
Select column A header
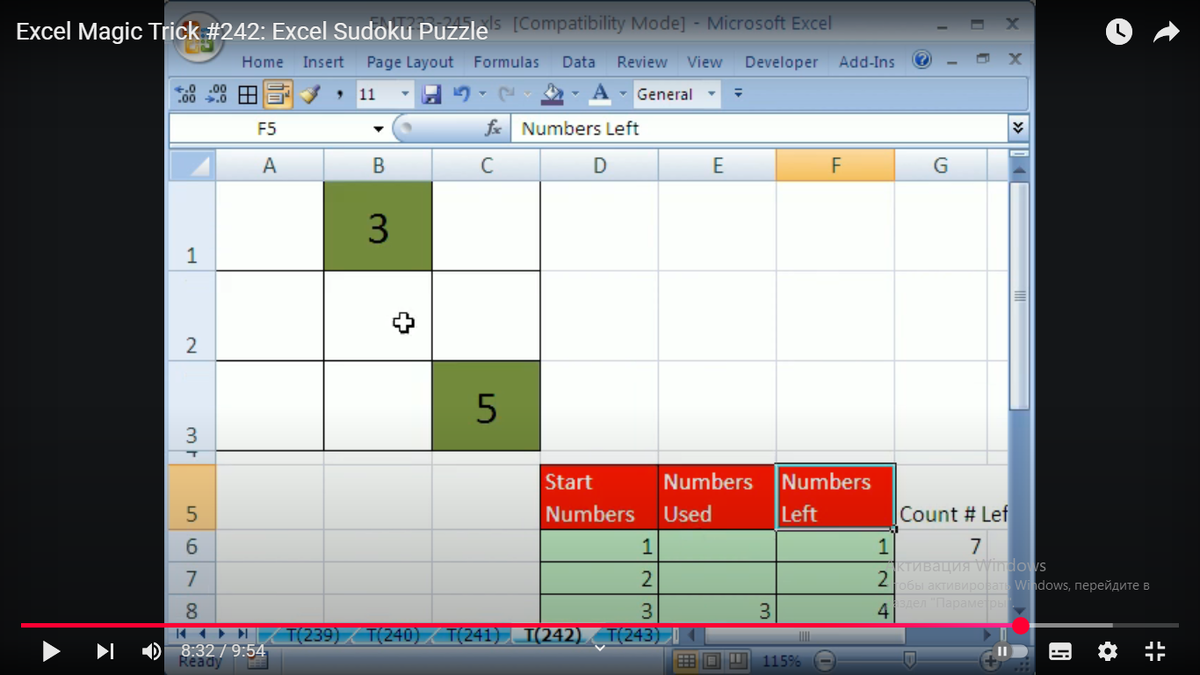click(269, 166)
